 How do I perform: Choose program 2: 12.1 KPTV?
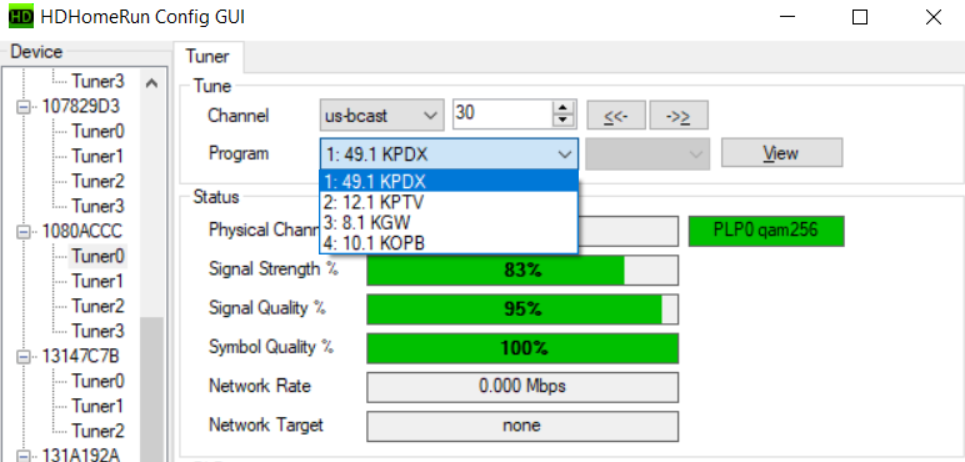pos(449,202)
